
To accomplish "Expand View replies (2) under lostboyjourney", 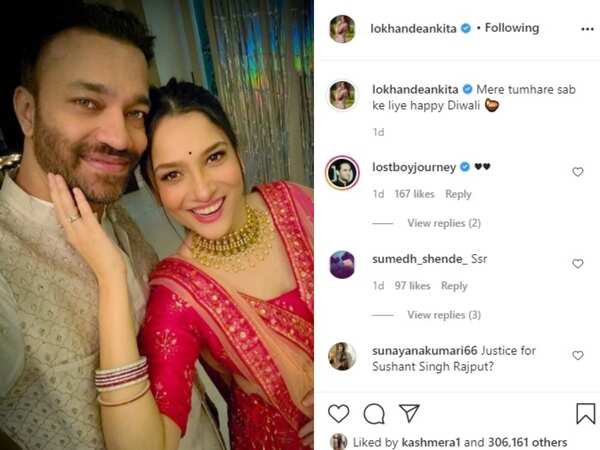I will point(444,223).
